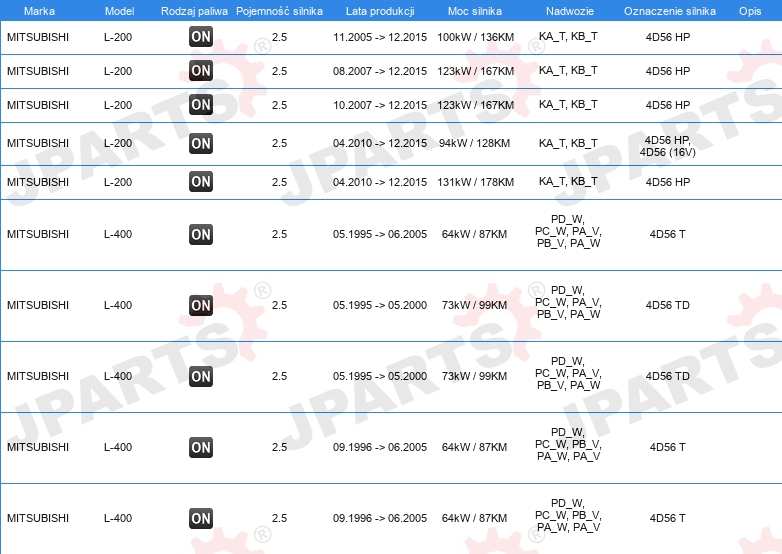
Task: Click the engine code 4D56 HP, 4D56 (16V)
Action: [x=667, y=146]
